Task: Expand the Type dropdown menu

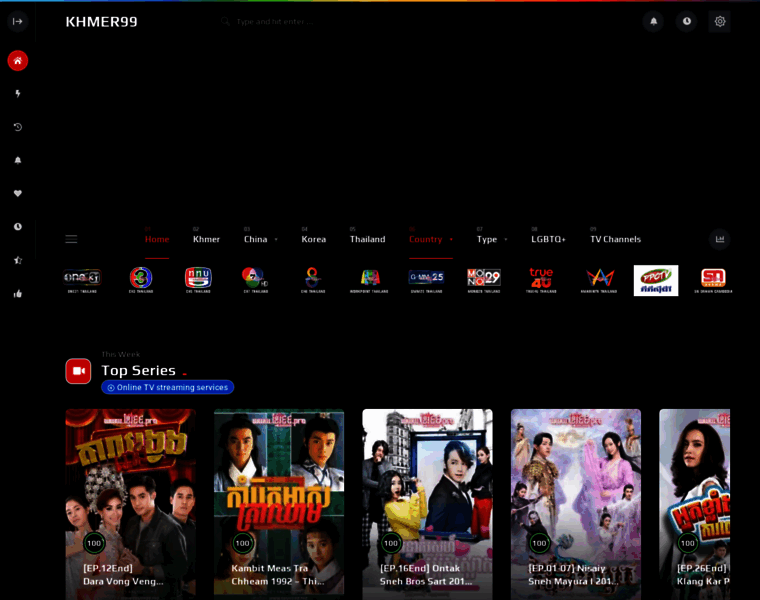Action: point(491,239)
